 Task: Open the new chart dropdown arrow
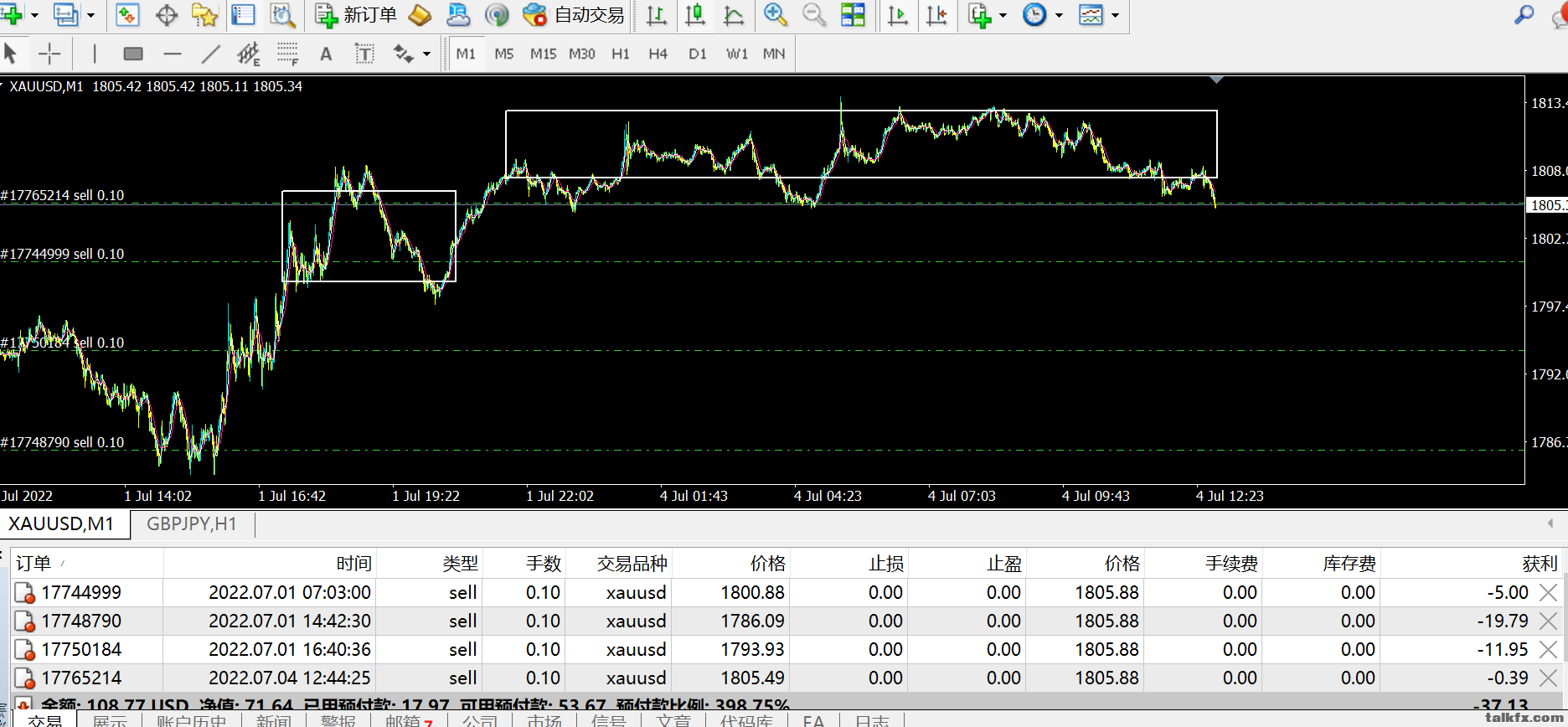[x=34, y=15]
